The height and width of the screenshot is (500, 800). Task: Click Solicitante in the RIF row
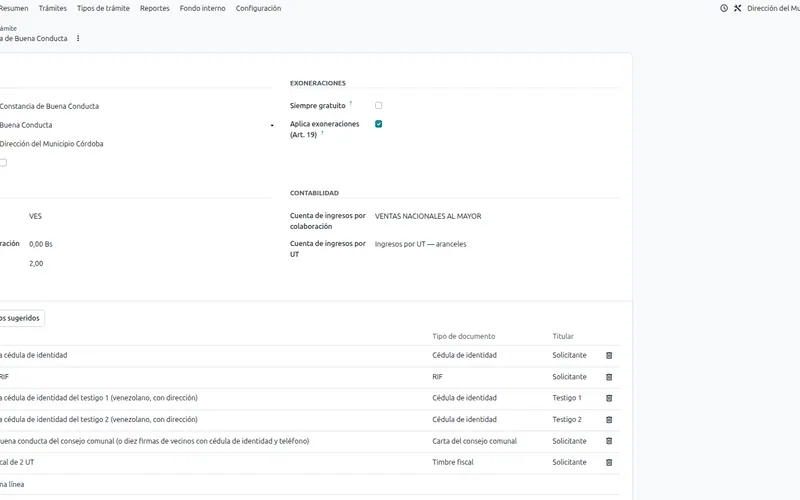(569, 377)
